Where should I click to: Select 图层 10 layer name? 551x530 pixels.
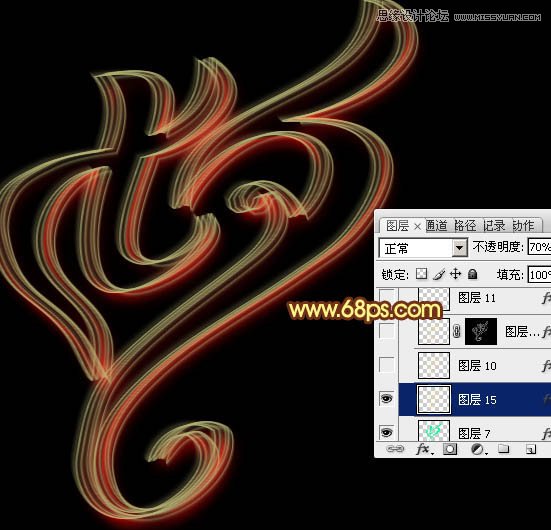click(477, 366)
